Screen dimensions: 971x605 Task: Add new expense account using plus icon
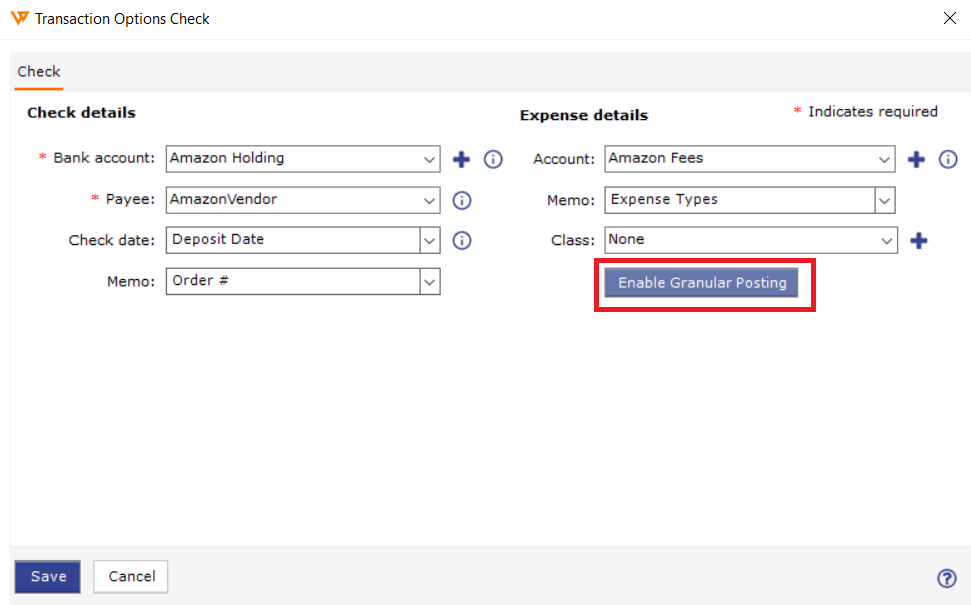pyautogui.click(x=917, y=159)
